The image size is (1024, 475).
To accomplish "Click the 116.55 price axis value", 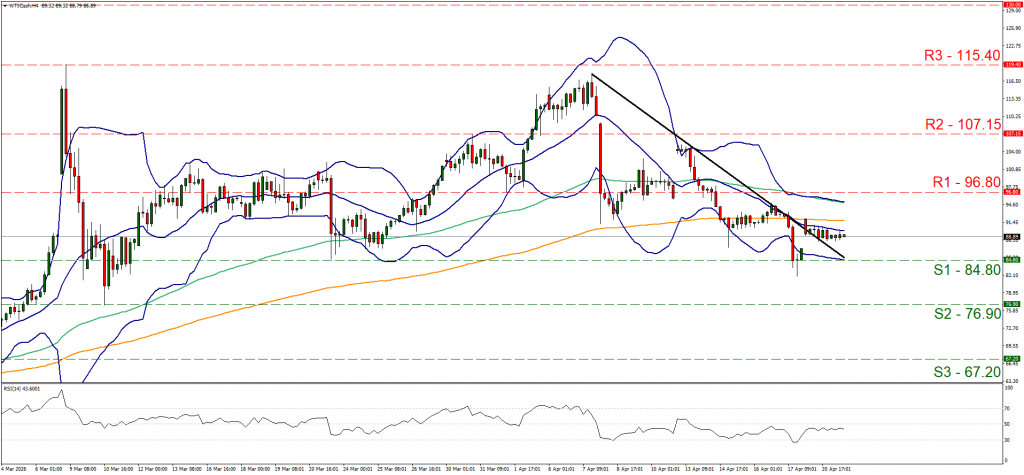I will coord(1013,81).
